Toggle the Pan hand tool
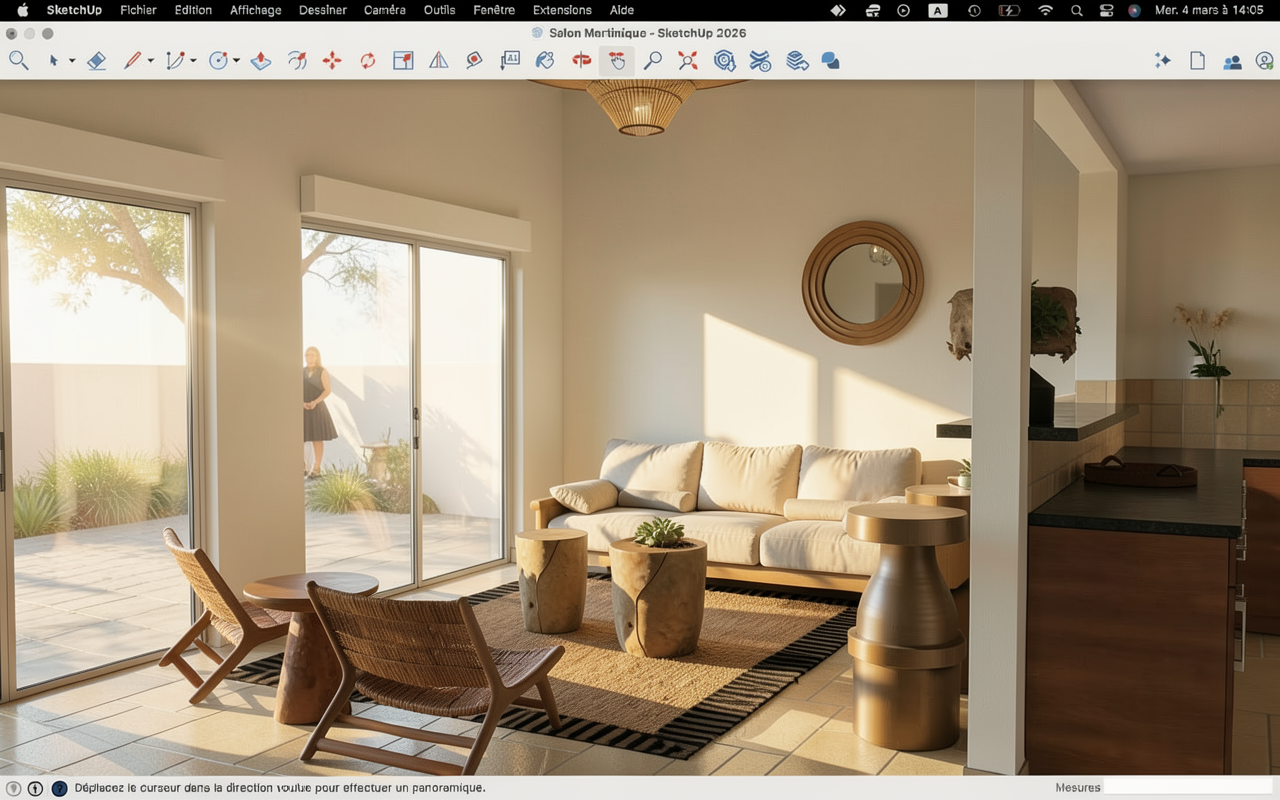1280x800 pixels. click(617, 61)
